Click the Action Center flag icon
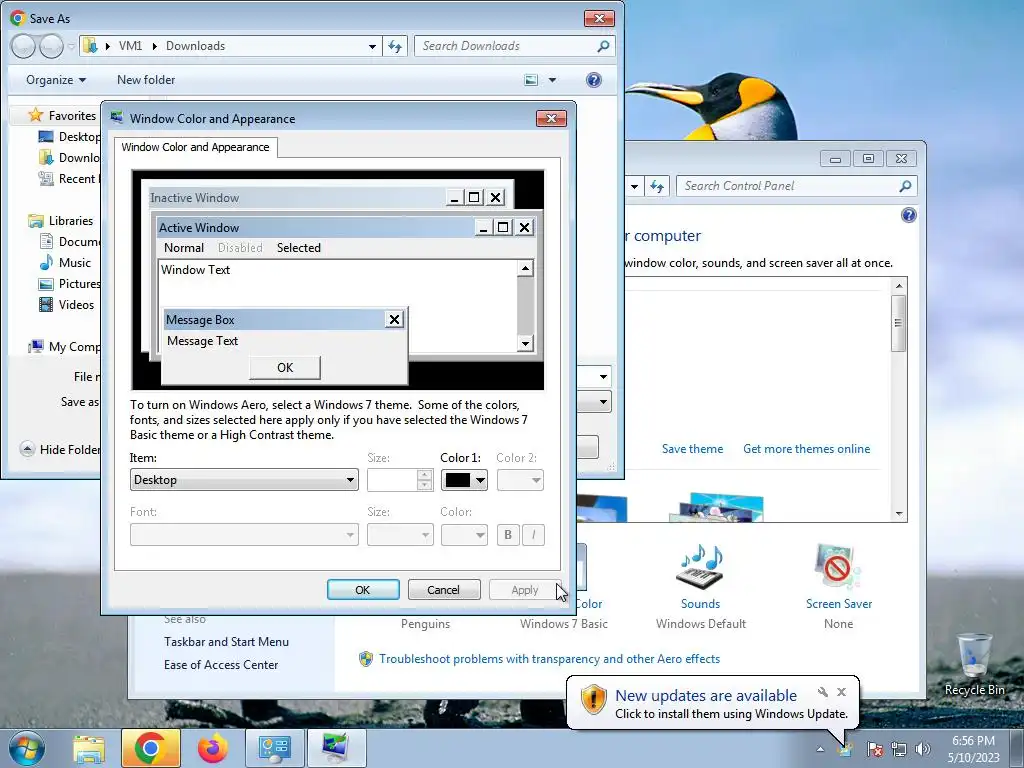Screen dimensions: 1024x768 (875, 749)
